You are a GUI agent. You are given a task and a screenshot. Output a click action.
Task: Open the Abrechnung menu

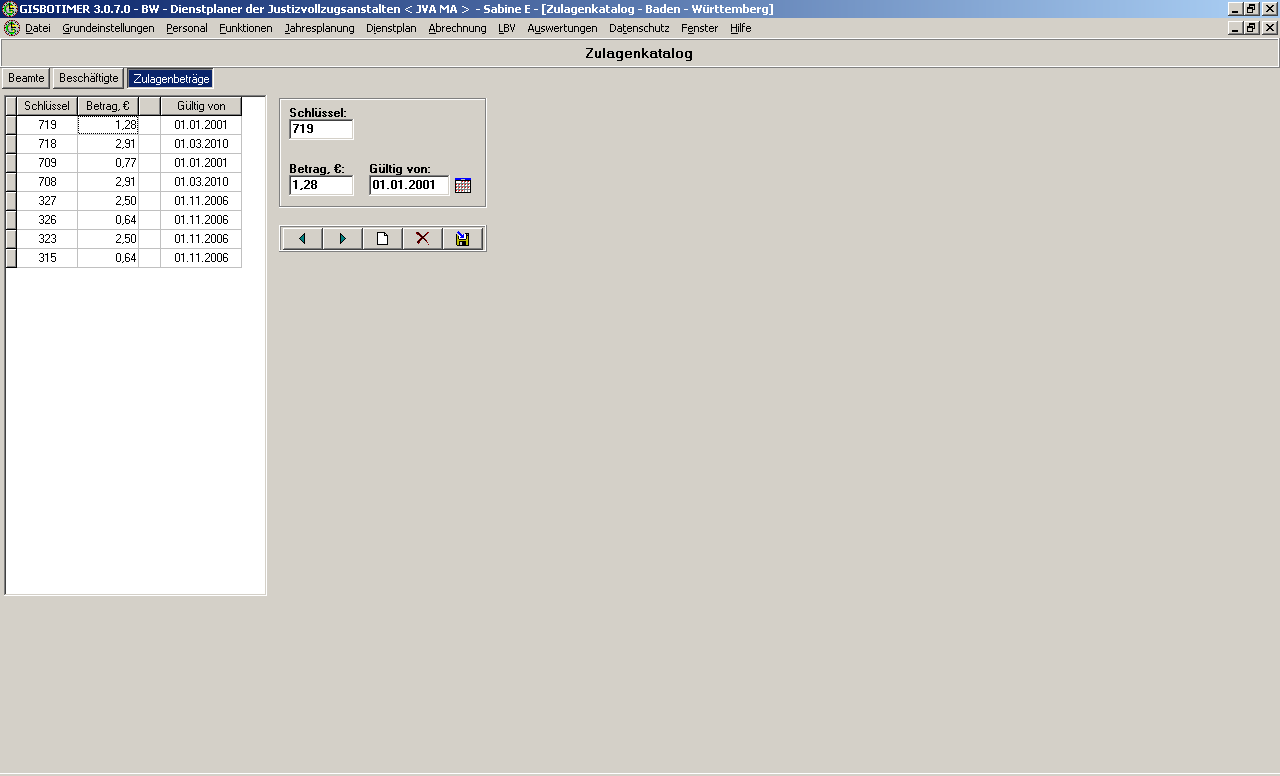[x=457, y=28]
